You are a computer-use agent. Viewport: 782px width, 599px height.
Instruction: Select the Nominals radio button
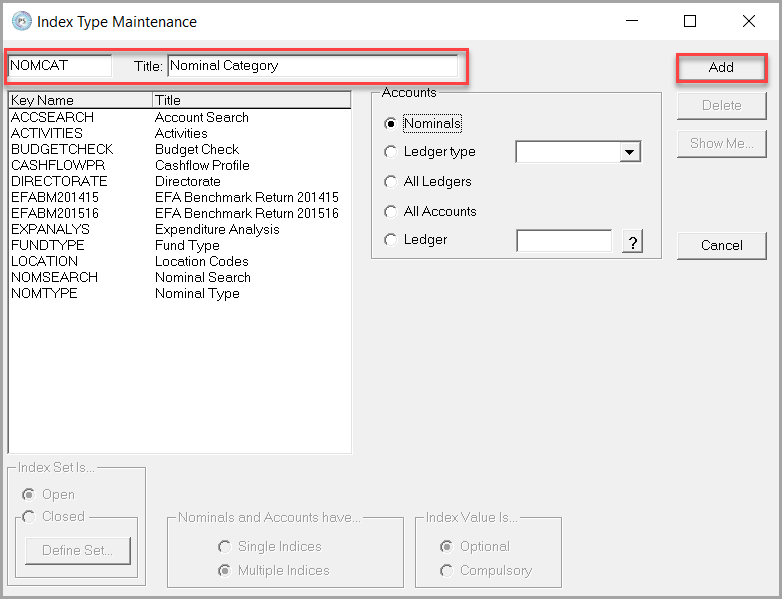tap(391, 123)
